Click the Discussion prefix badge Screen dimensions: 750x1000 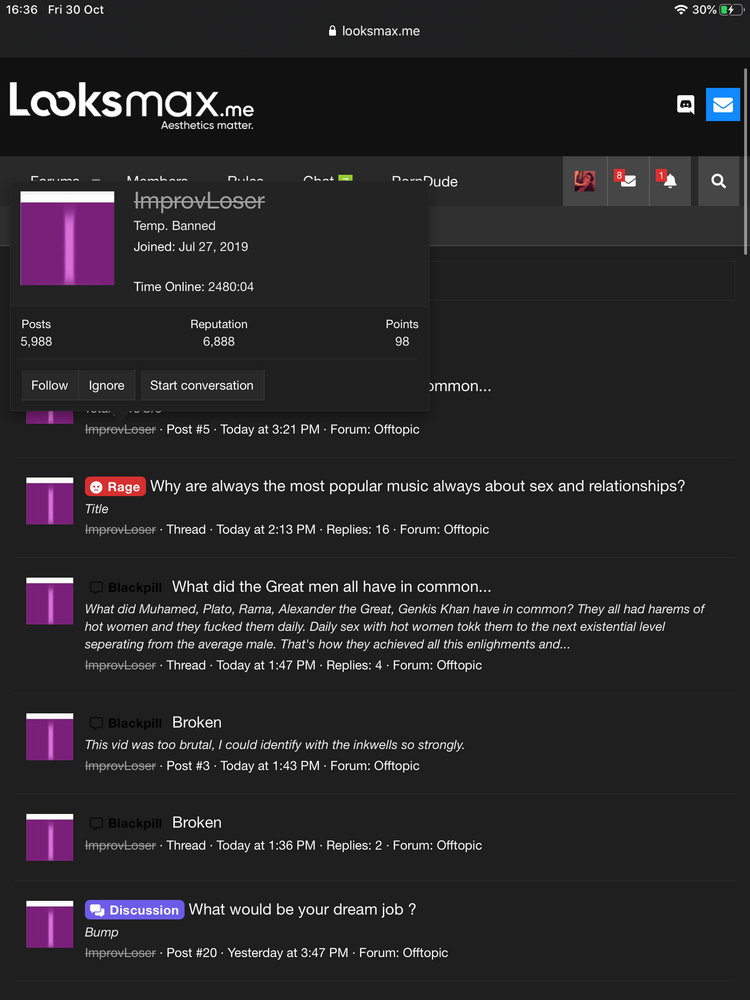coord(134,910)
